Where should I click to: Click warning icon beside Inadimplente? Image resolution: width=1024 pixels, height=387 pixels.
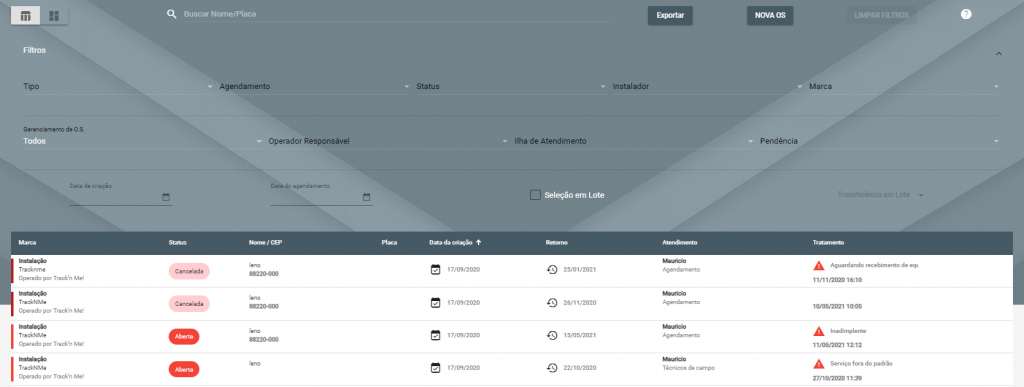(x=818, y=331)
